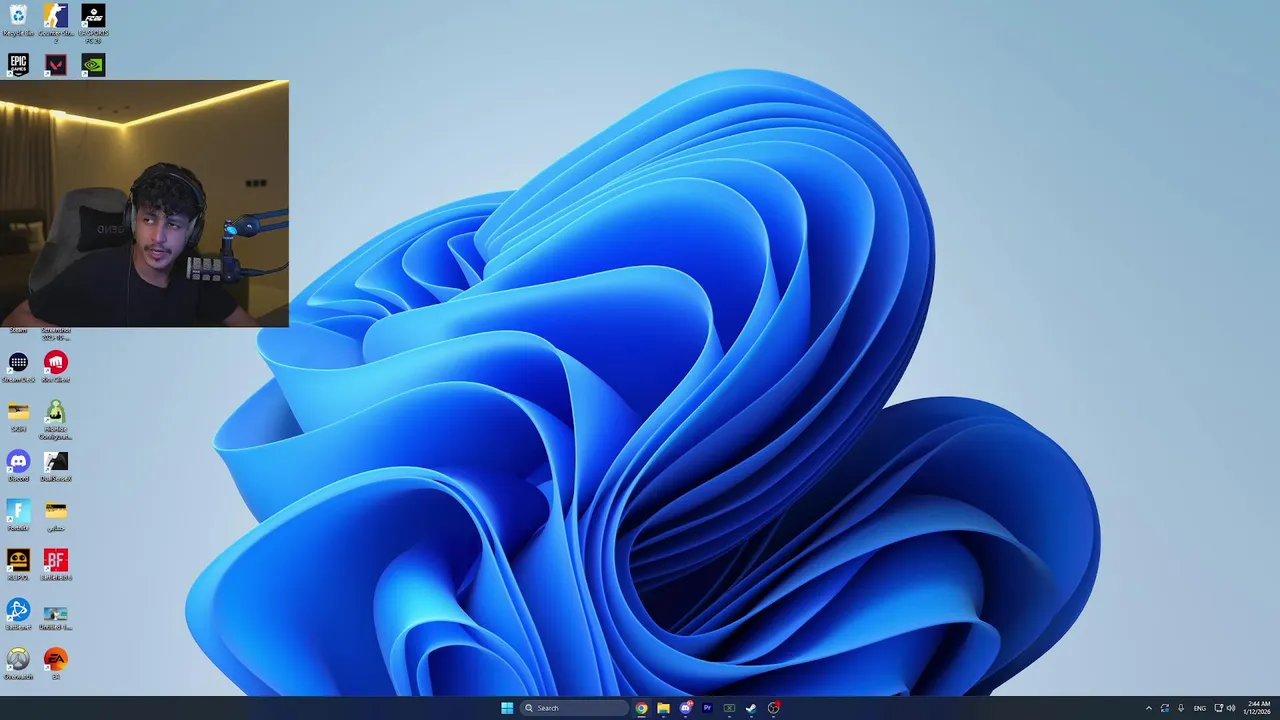Click the taskbar Search box
Image resolution: width=1280 pixels, height=720 pixels.
[x=575, y=708]
